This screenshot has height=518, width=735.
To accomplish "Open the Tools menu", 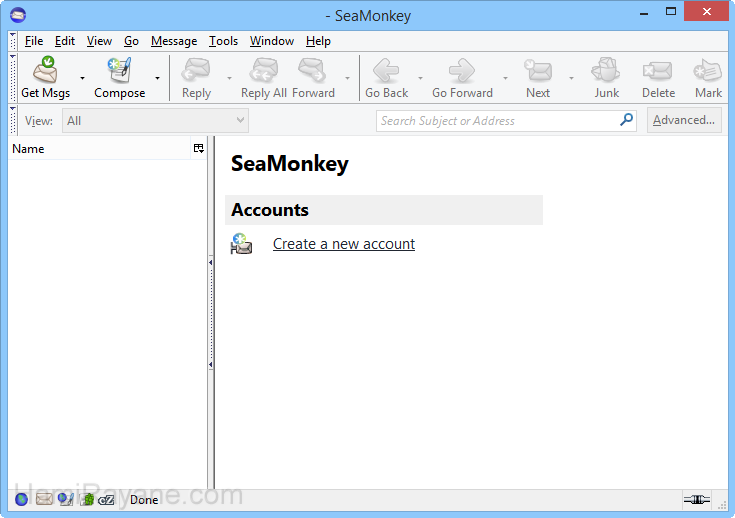I will click(223, 41).
